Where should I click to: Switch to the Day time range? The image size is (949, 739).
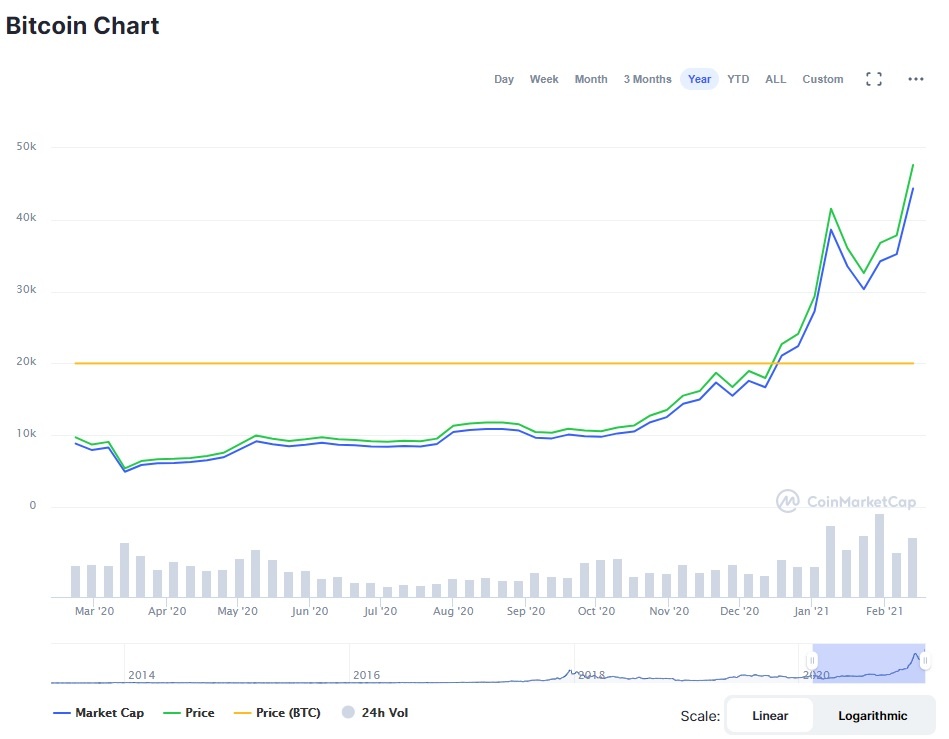tap(504, 79)
